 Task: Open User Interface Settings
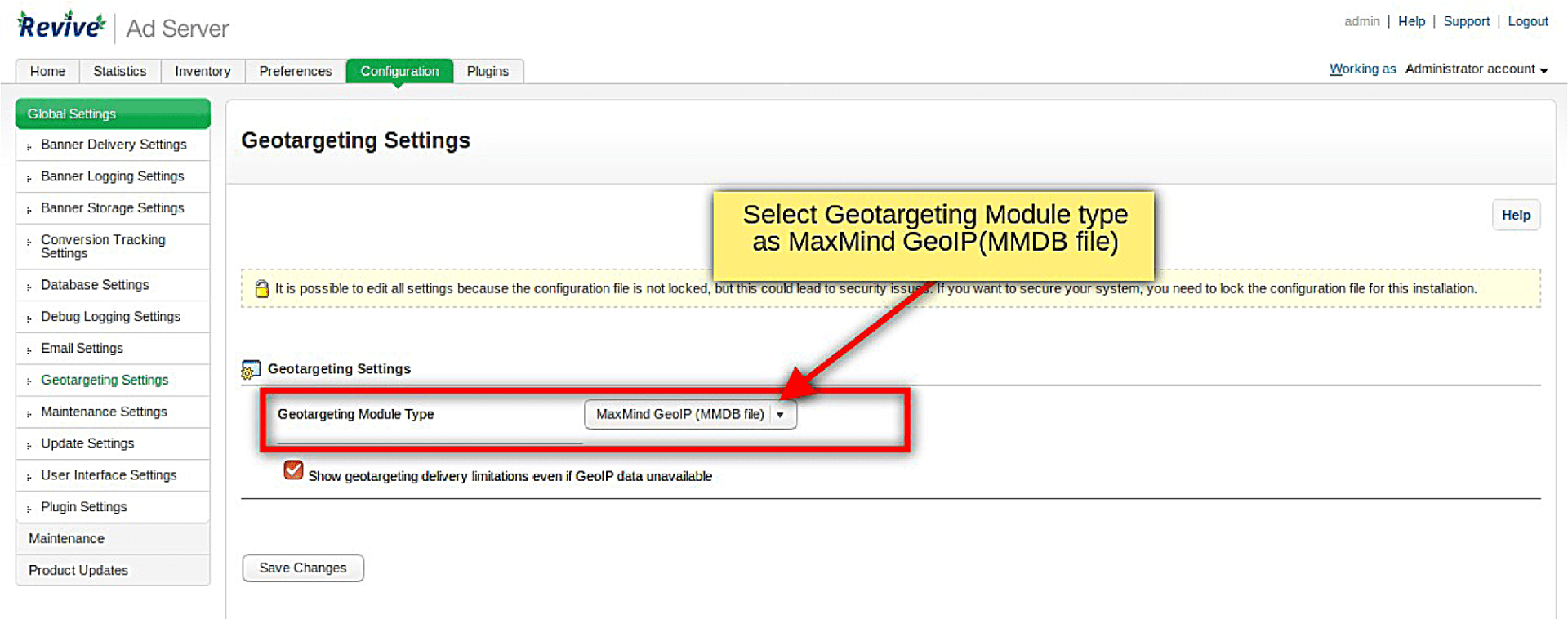(109, 475)
